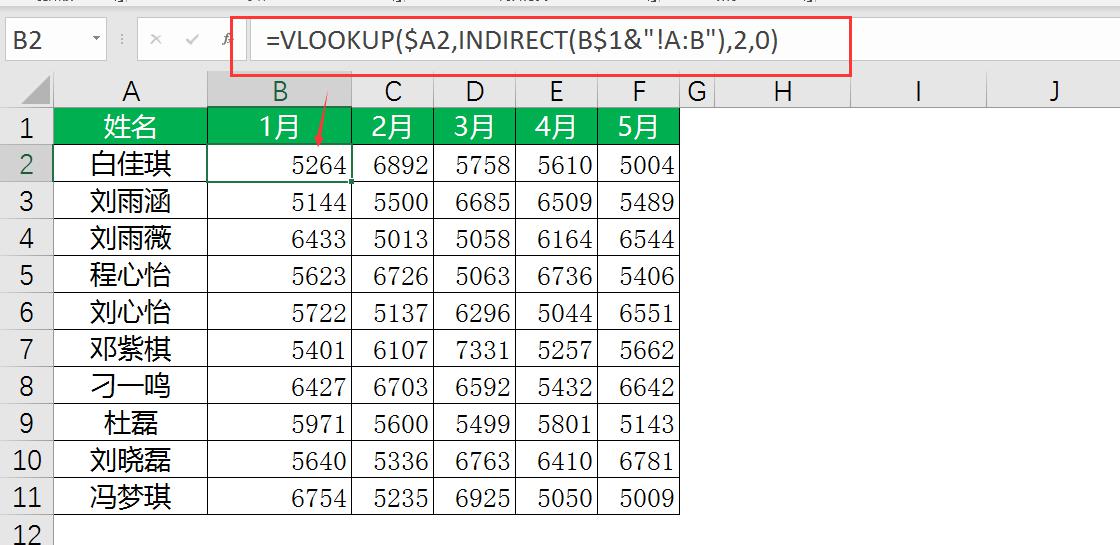This screenshot has height=545, width=1120.
Task: Click the cell with value 6892
Action: click(392, 164)
